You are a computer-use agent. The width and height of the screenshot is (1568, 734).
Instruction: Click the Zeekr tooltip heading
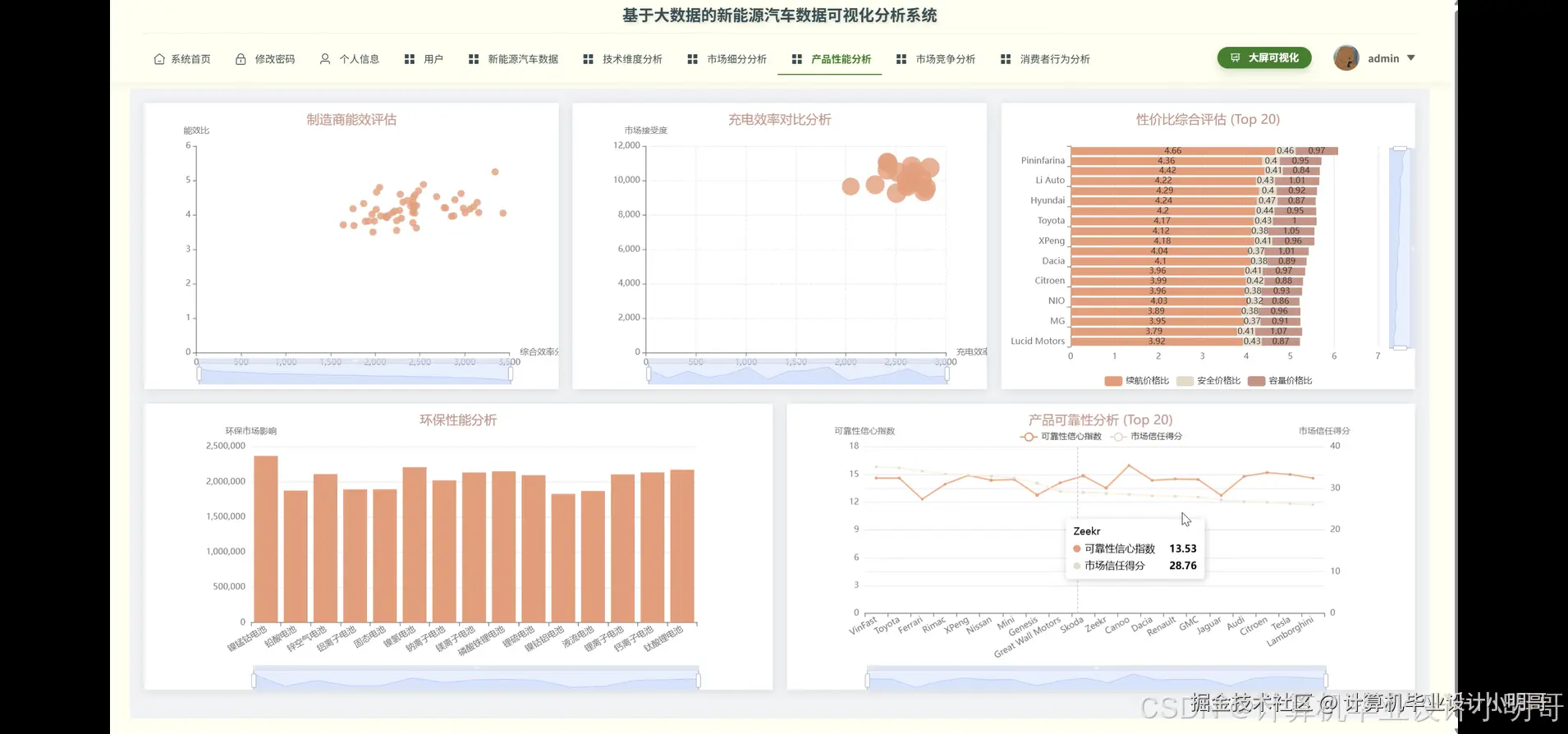(x=1087, y=531)
